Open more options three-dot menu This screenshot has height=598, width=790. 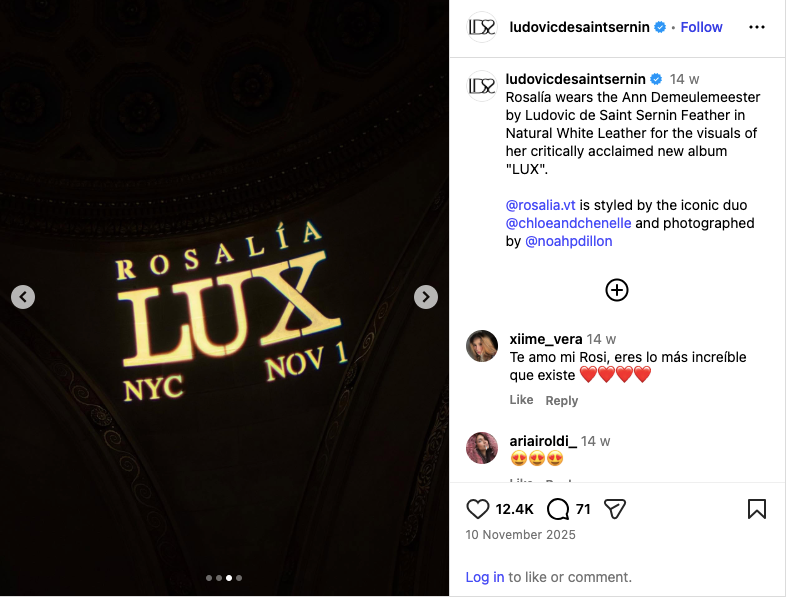(757, 27)
